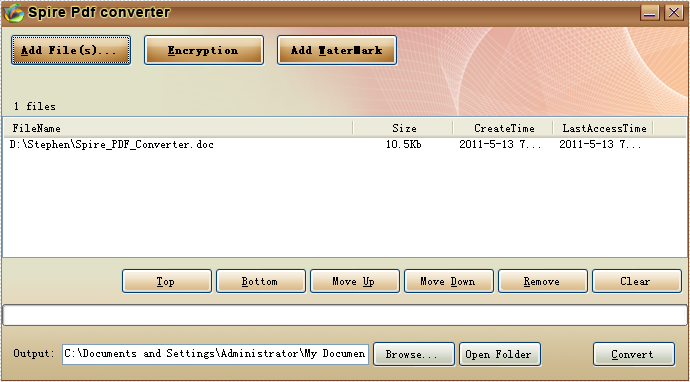Click the Add WaterMark button
The image size is (690, 382).
click(337, 50)
